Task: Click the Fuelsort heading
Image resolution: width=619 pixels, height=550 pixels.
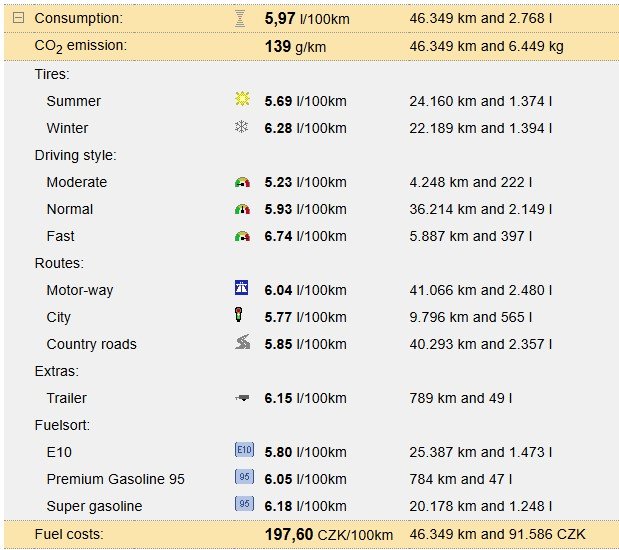Action: click(x=62, y=425)
